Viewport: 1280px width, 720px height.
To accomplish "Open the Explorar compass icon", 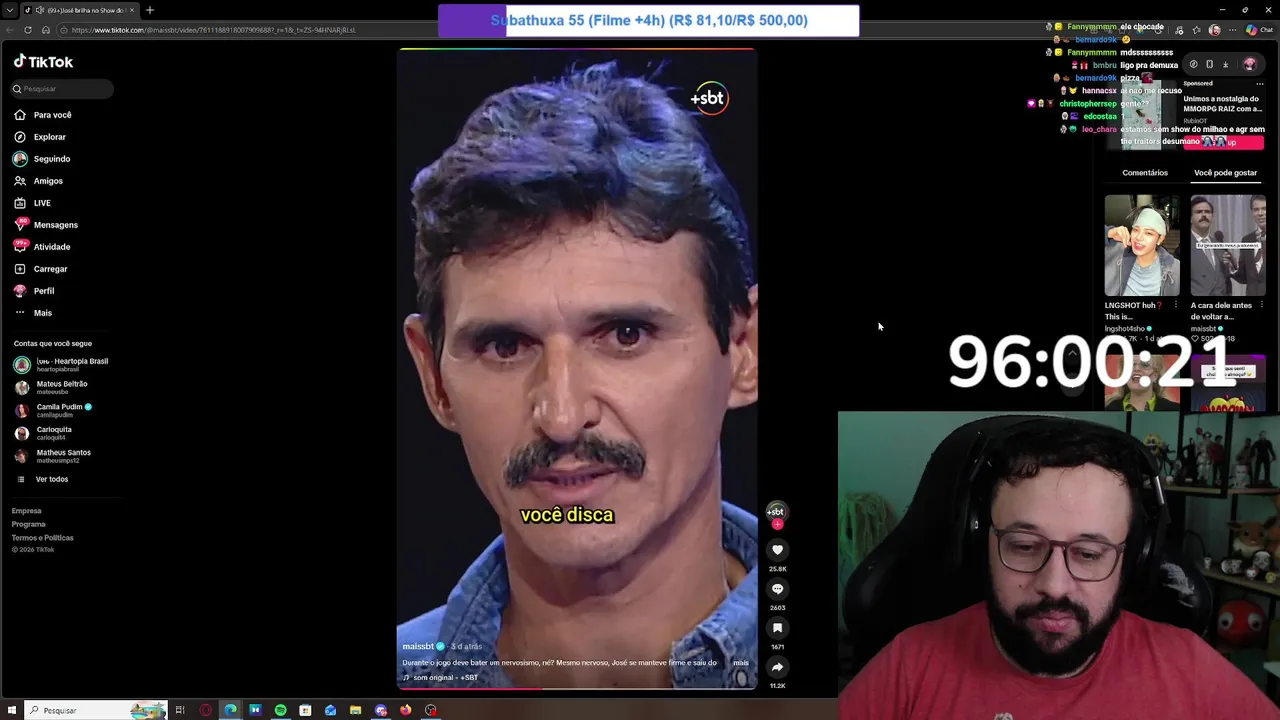I will 20,137.
